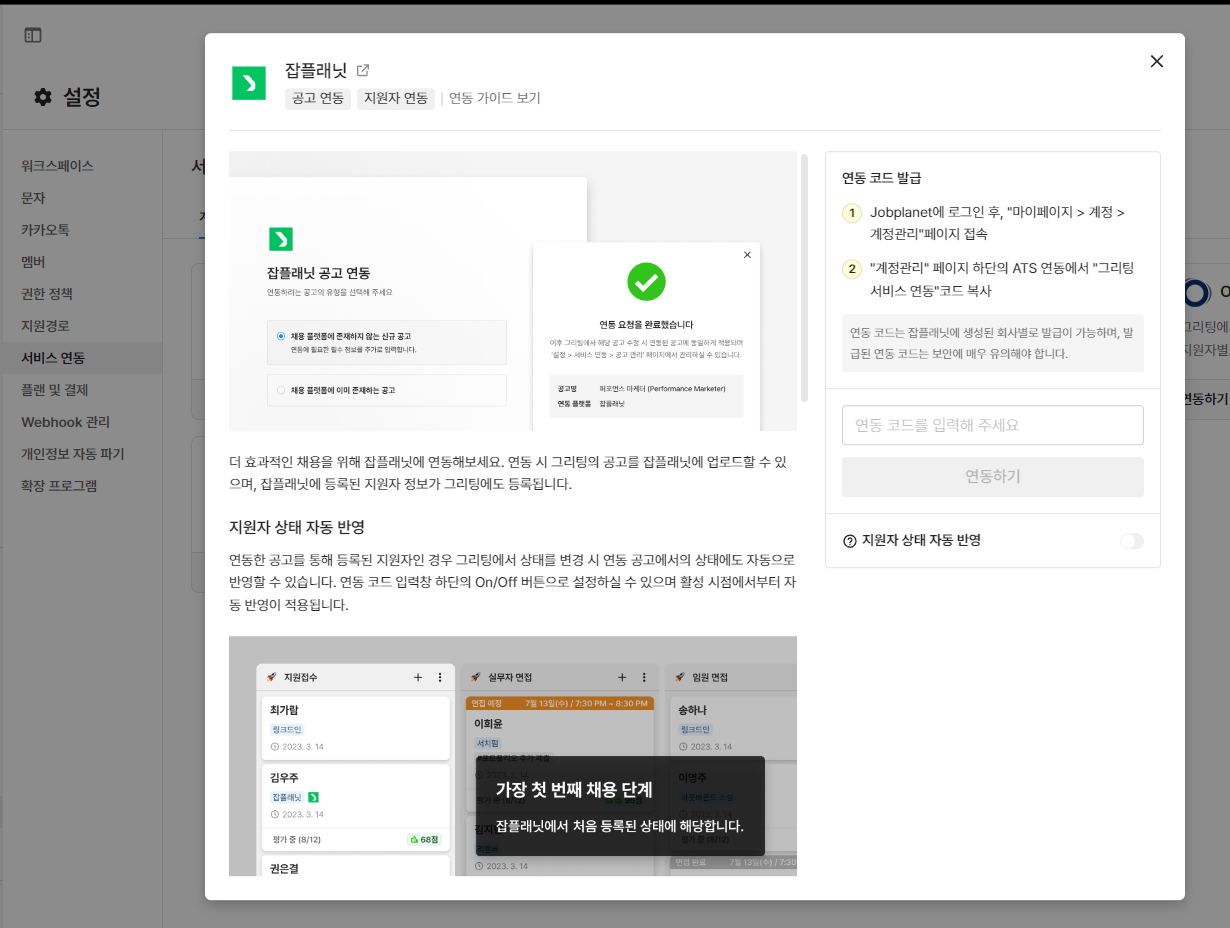The image size is (1230, 928).
Task: Open 잡플래닛 external link icon
Action: coord(363,70)
